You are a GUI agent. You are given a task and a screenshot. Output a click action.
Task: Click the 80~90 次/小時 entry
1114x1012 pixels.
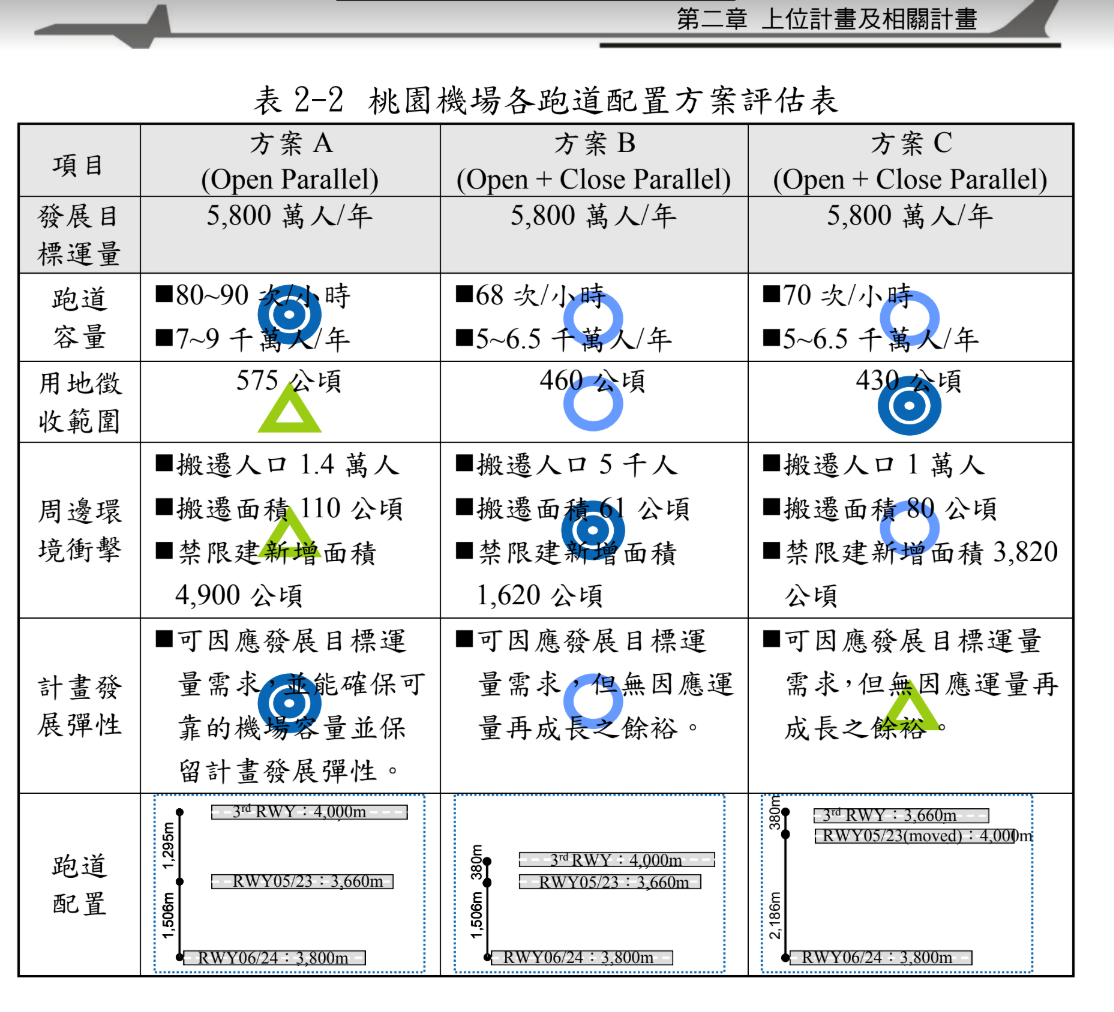point(253,296)
